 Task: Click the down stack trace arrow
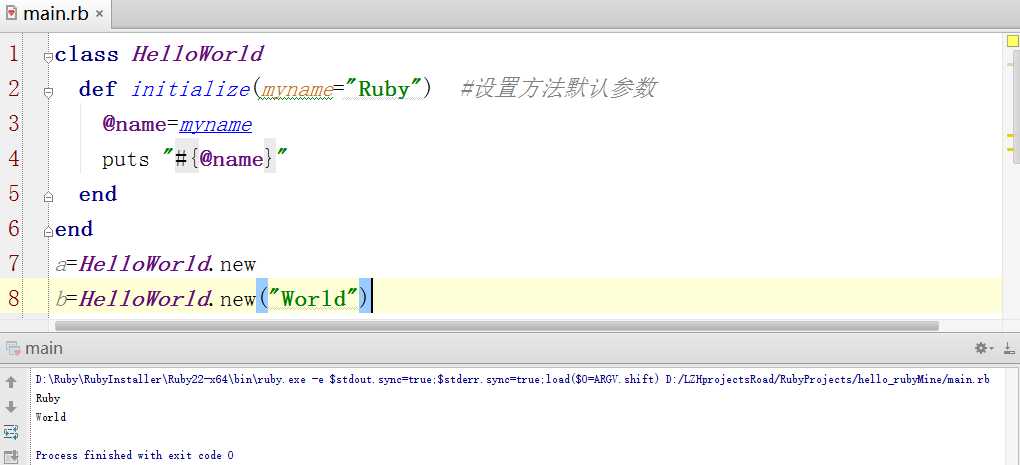point(10,407)
